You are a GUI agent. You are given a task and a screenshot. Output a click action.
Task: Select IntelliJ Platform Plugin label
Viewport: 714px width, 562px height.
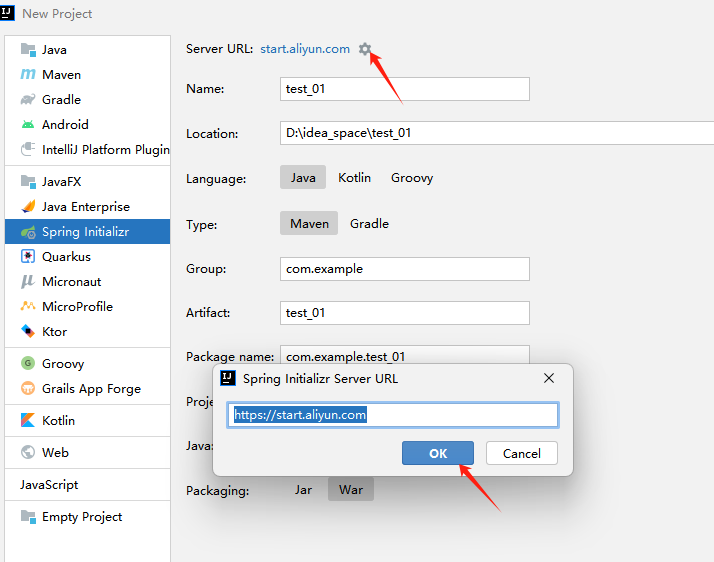pyautogui.click(x=106, y=149)
